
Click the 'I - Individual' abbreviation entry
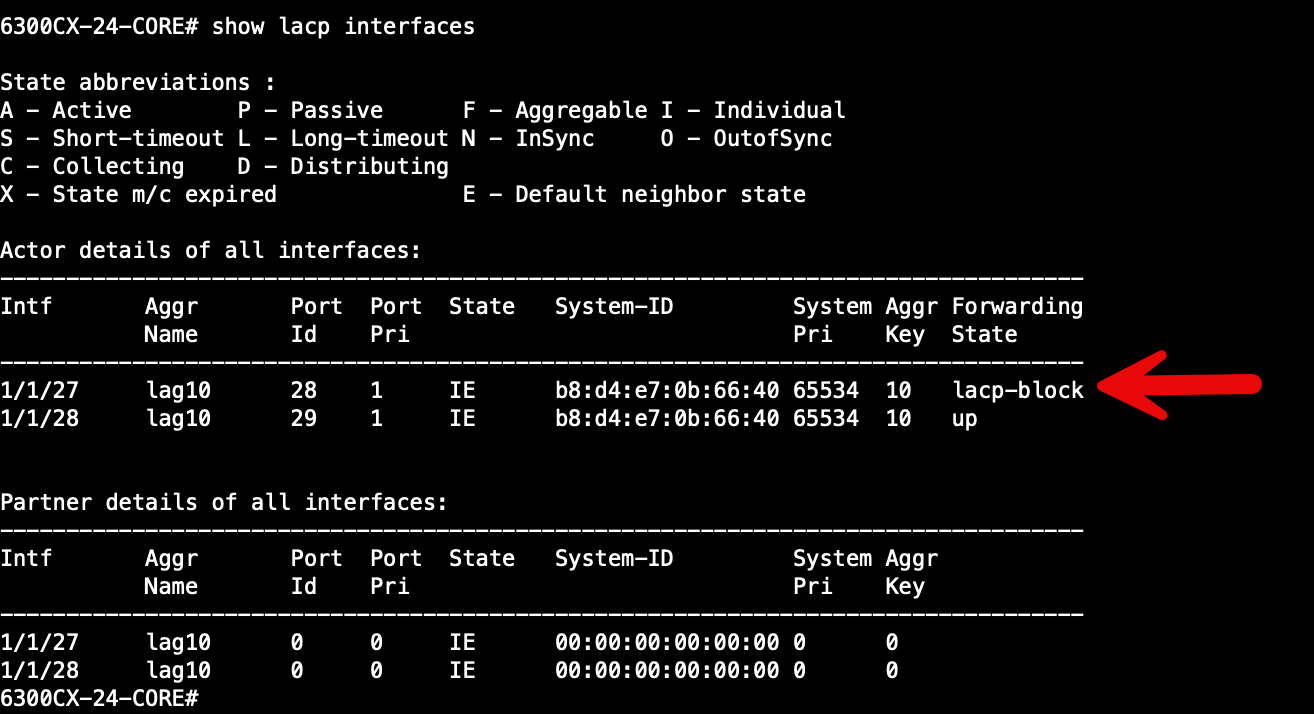click(753, 110)
